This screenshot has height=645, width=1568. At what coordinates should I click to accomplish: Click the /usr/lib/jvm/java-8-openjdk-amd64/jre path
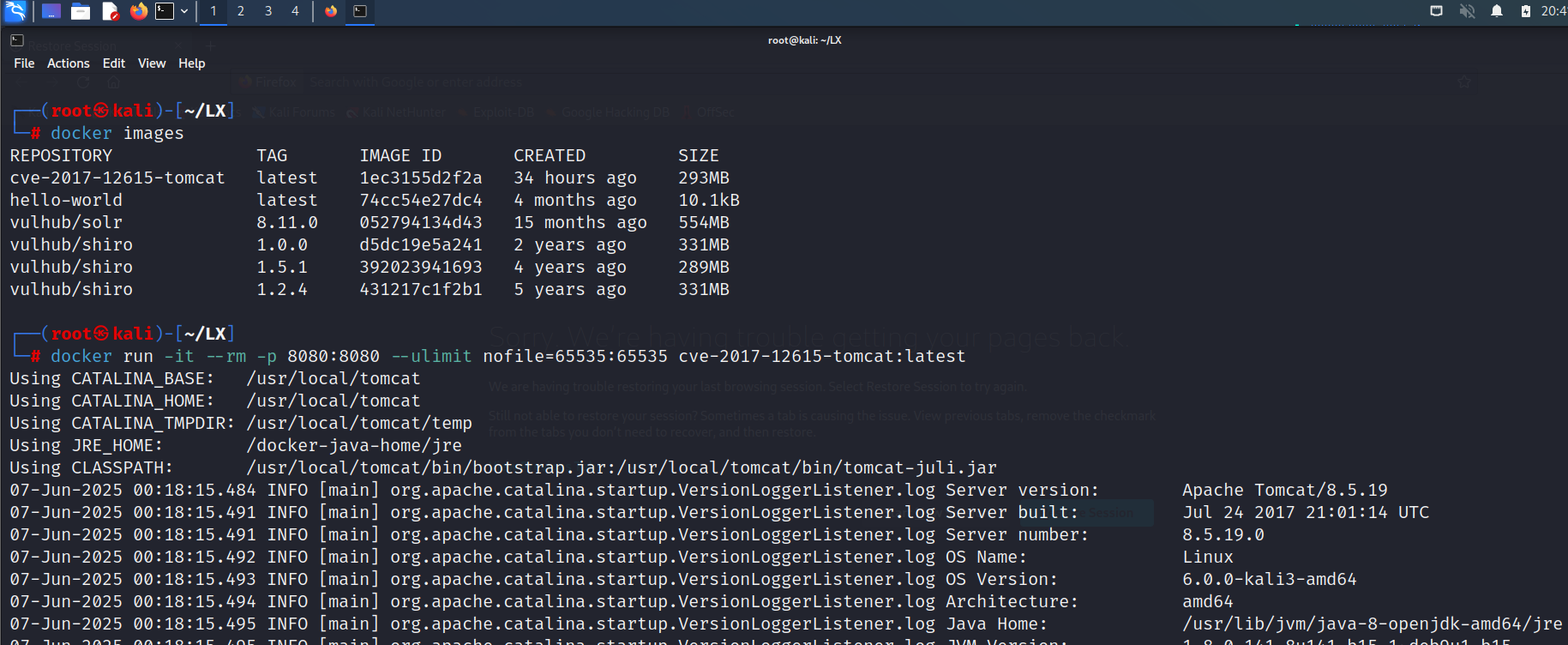coord(1373,624)
